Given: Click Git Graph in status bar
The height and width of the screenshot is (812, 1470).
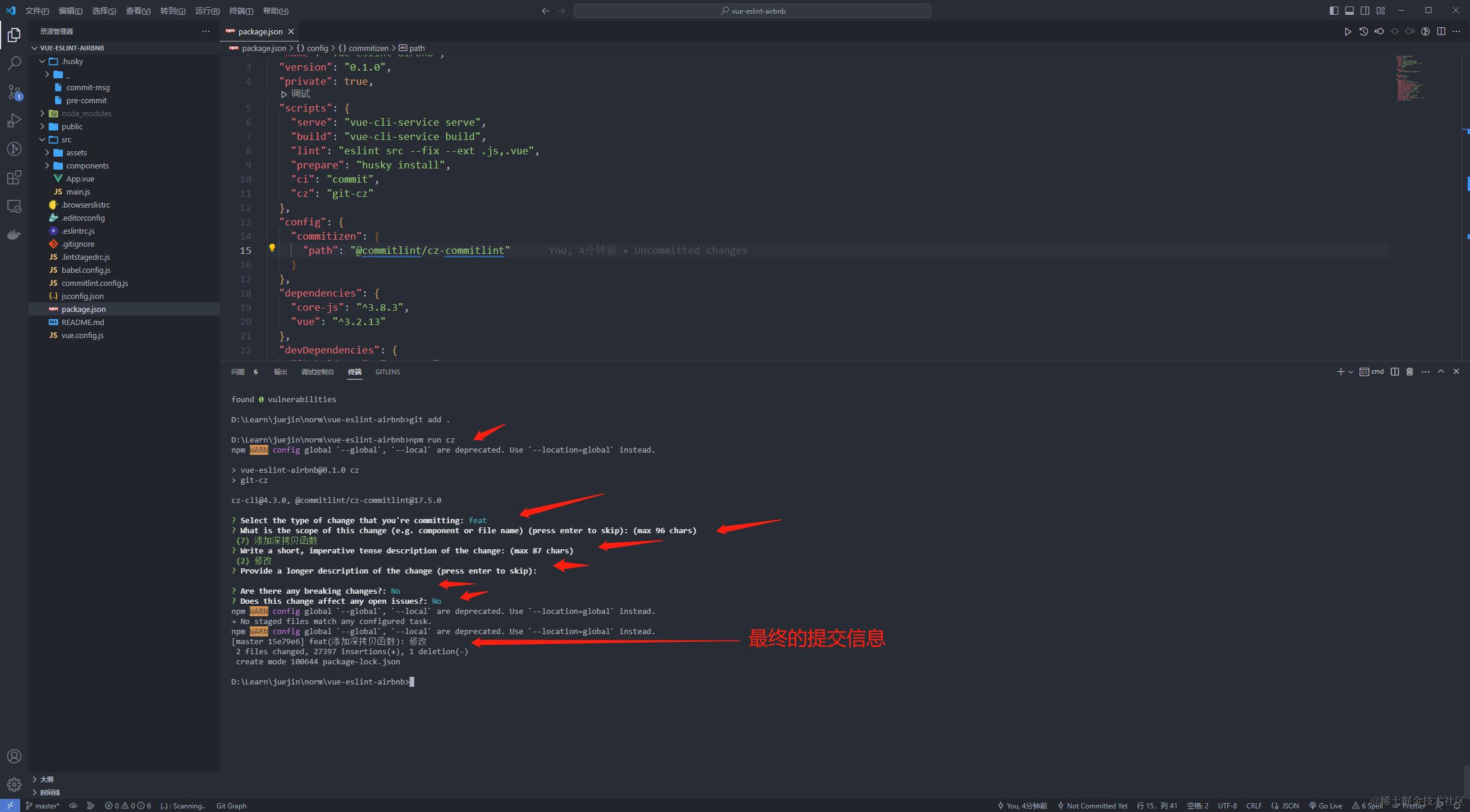Looking at the screenshot, I should click(231, 805).
